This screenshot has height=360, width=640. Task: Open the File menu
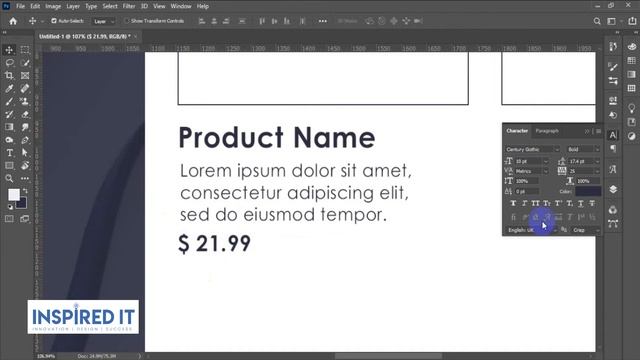(x=20, y=6)
